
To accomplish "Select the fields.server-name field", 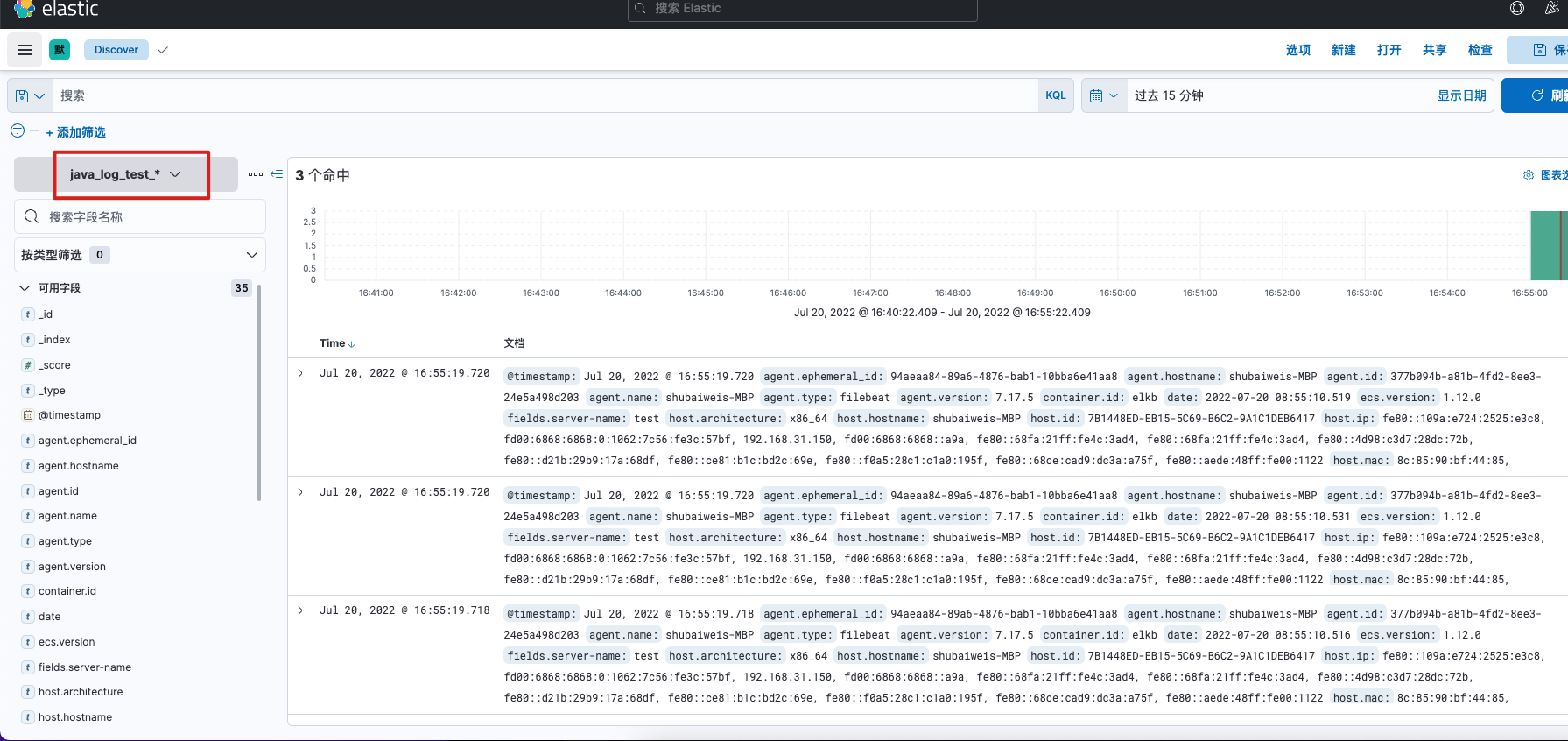I will 85,667.
